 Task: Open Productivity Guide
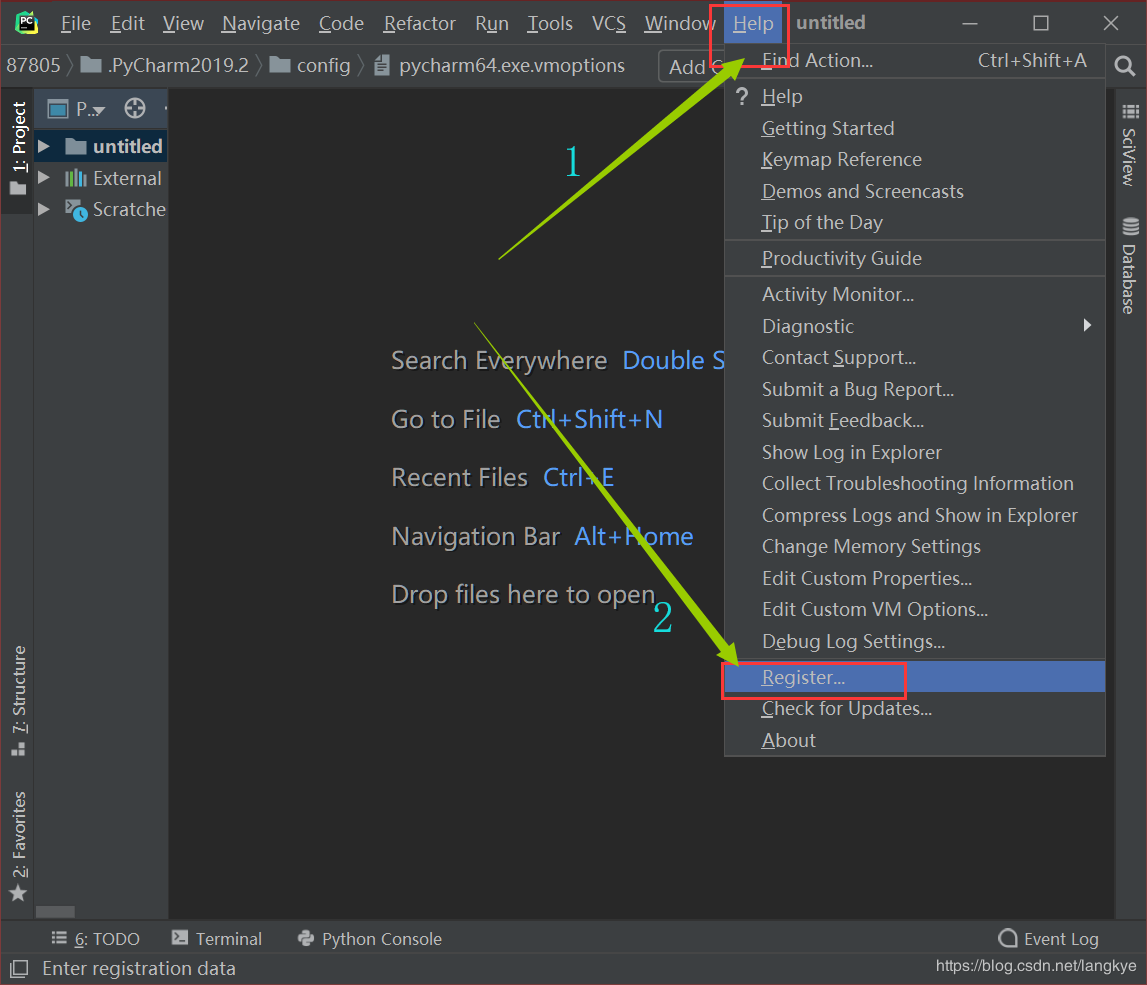(914, 258)
